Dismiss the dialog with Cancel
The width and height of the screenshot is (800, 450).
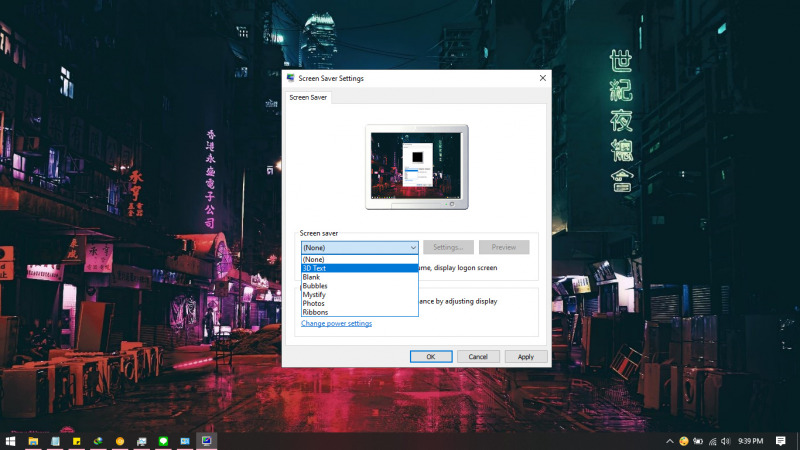coord(478,357)
